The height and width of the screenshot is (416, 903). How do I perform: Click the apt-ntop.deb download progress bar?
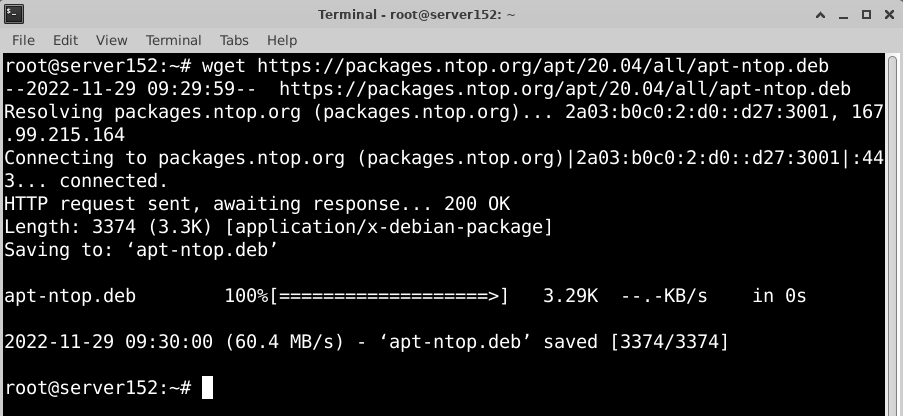coord(389,296)
